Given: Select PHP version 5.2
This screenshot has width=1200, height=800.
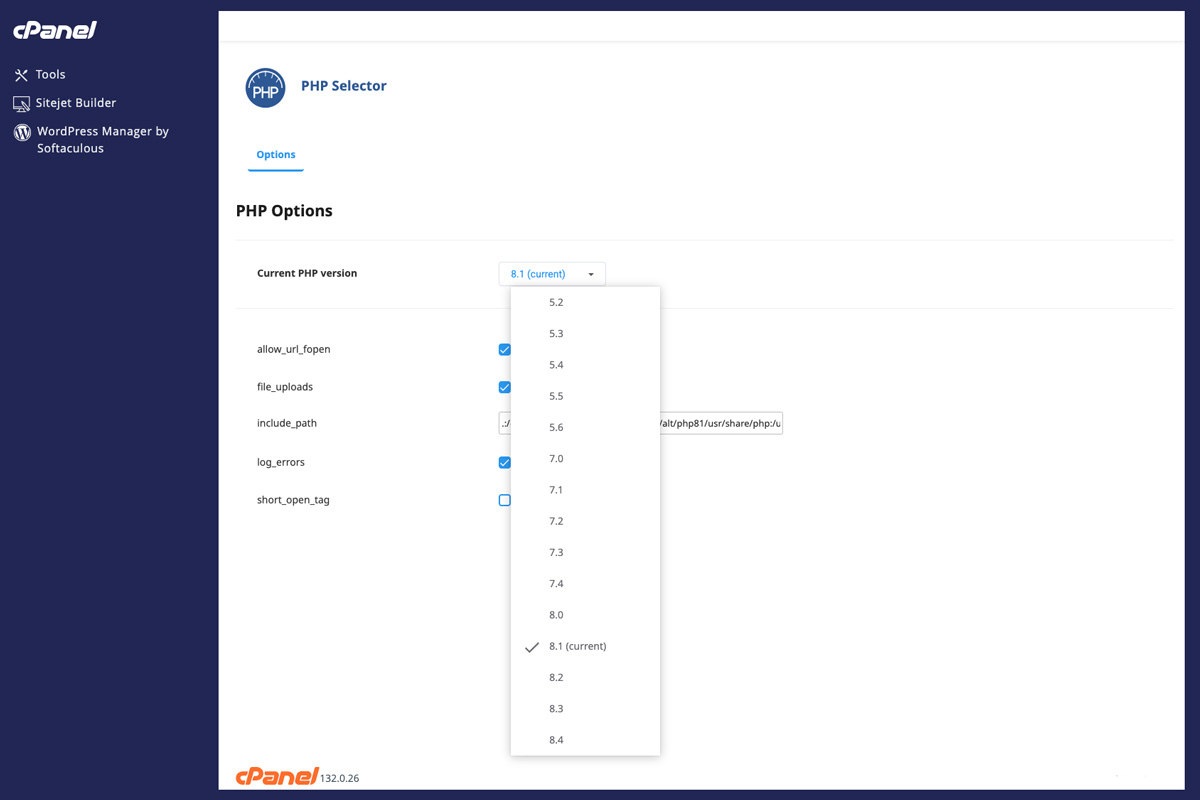Looking at the screenshot, I should click(x=585, y=302).
